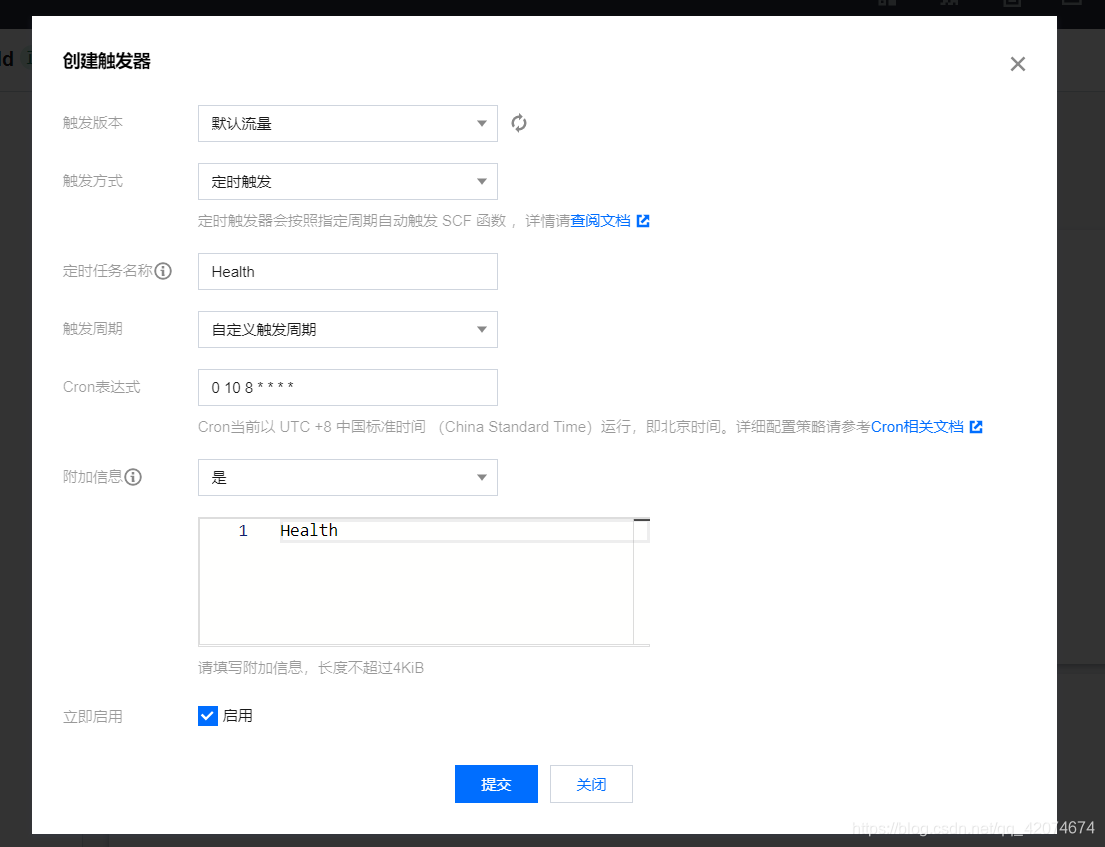The width and height of the screenshot is (1105, 847).
Task: Open the 查阅文档 documentation link
Action: 600,221
